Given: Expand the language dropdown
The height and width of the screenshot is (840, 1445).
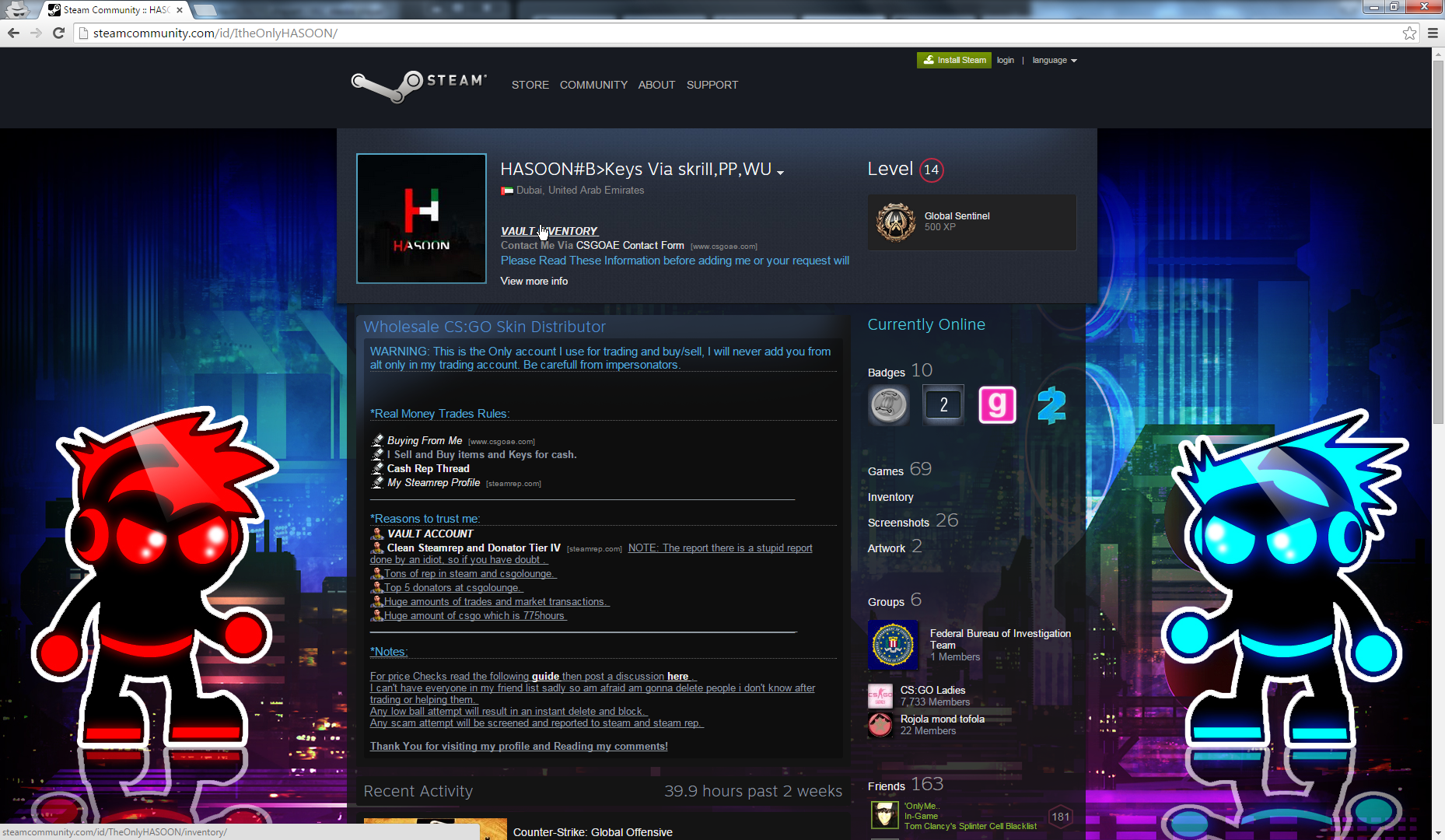Looking at the screenshot, I should (1054, 61).
